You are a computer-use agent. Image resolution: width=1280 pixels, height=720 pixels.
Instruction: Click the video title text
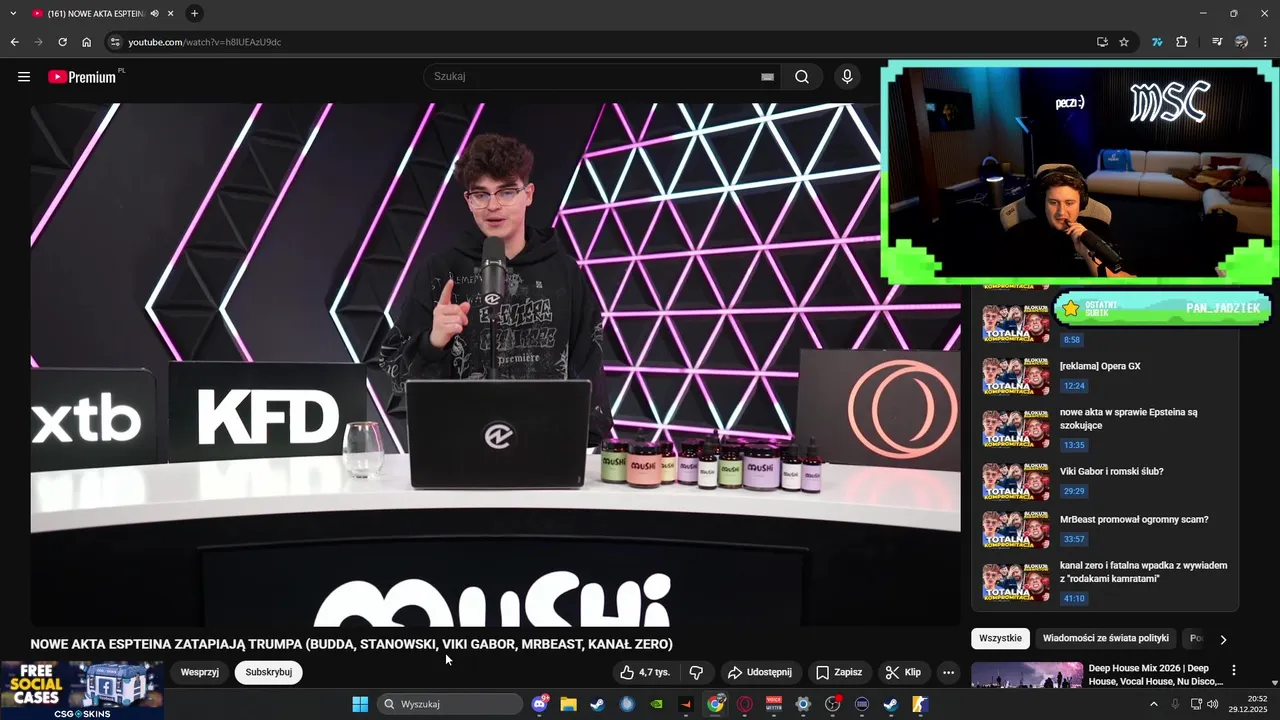point(351,644)
